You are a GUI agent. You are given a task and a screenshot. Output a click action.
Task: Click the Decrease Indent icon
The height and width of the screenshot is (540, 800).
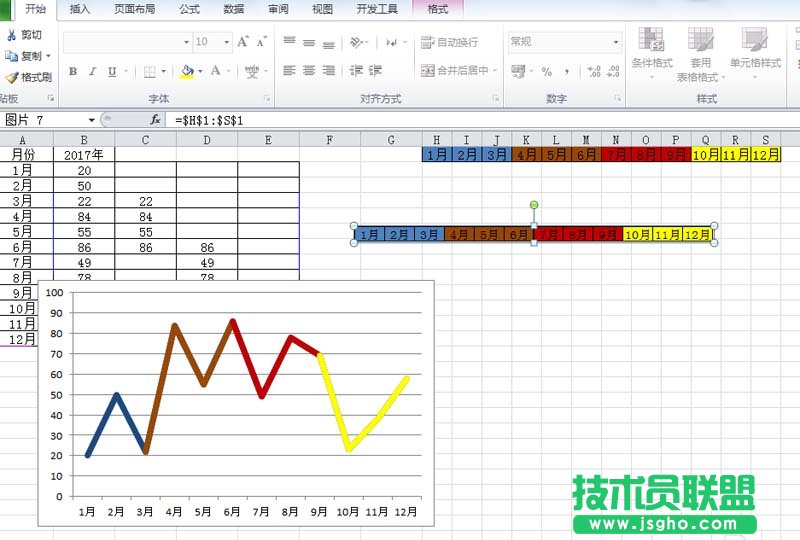356,70
